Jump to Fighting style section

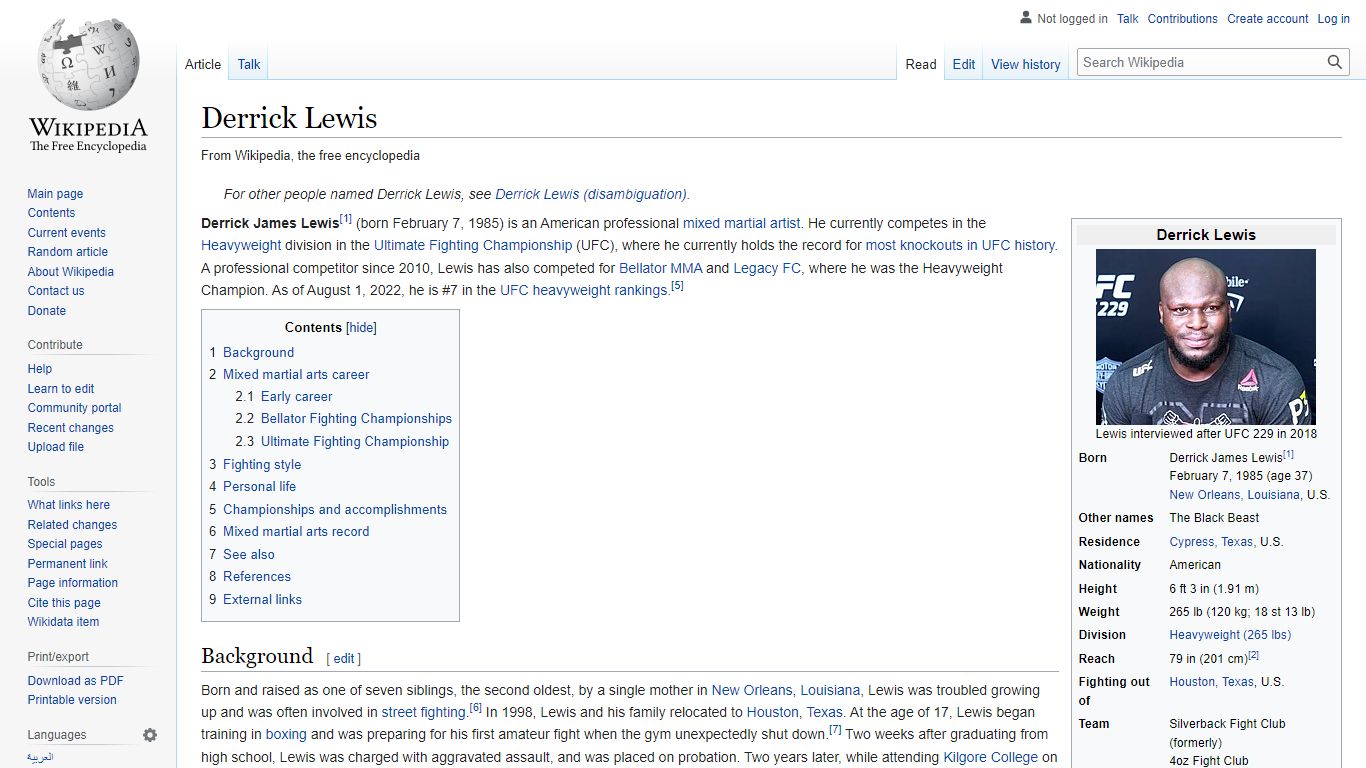[262, 464]
